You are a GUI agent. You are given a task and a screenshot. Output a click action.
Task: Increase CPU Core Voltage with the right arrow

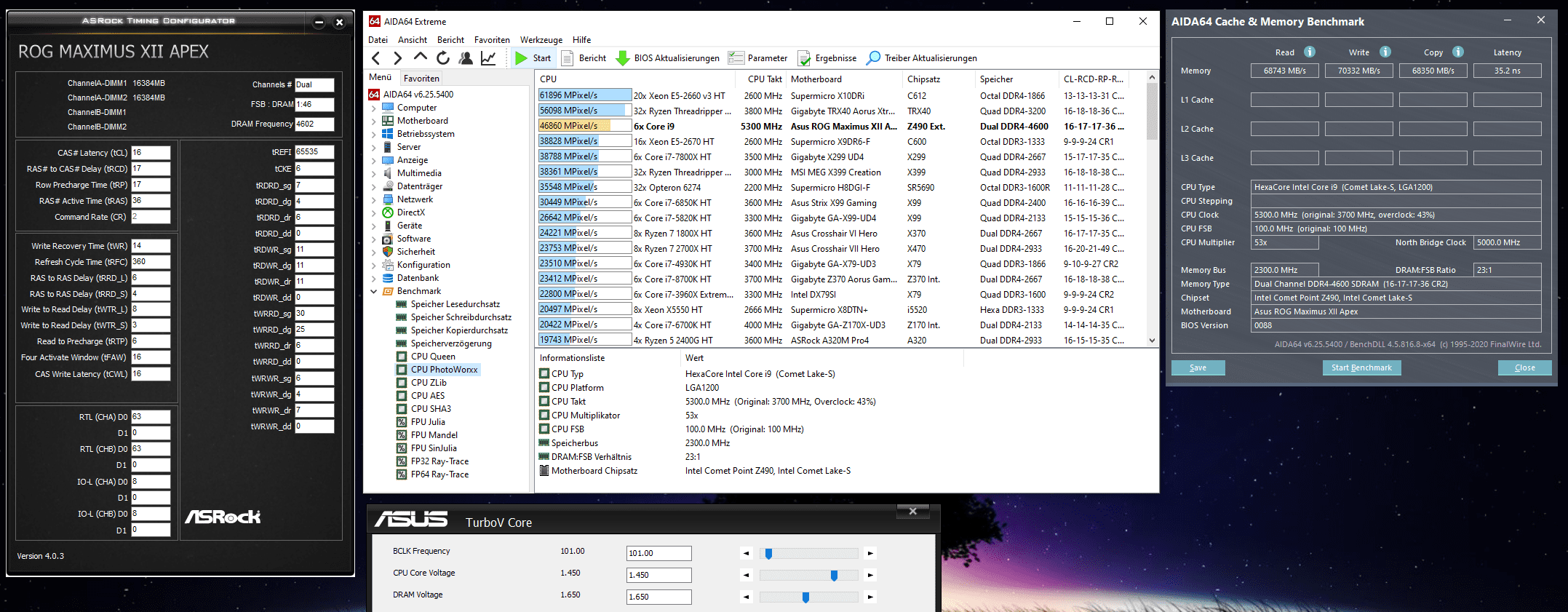tap(870, 575)
